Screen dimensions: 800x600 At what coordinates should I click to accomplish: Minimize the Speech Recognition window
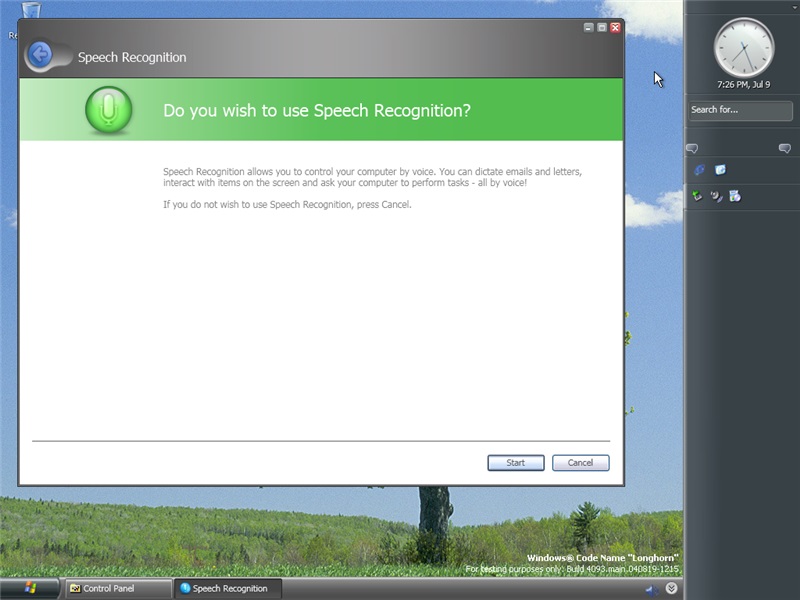(x=588, y=28)
